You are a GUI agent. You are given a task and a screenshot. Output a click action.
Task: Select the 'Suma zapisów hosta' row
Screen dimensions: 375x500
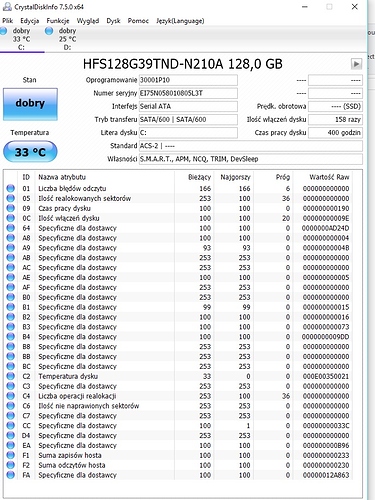click(x=178, y=455)
